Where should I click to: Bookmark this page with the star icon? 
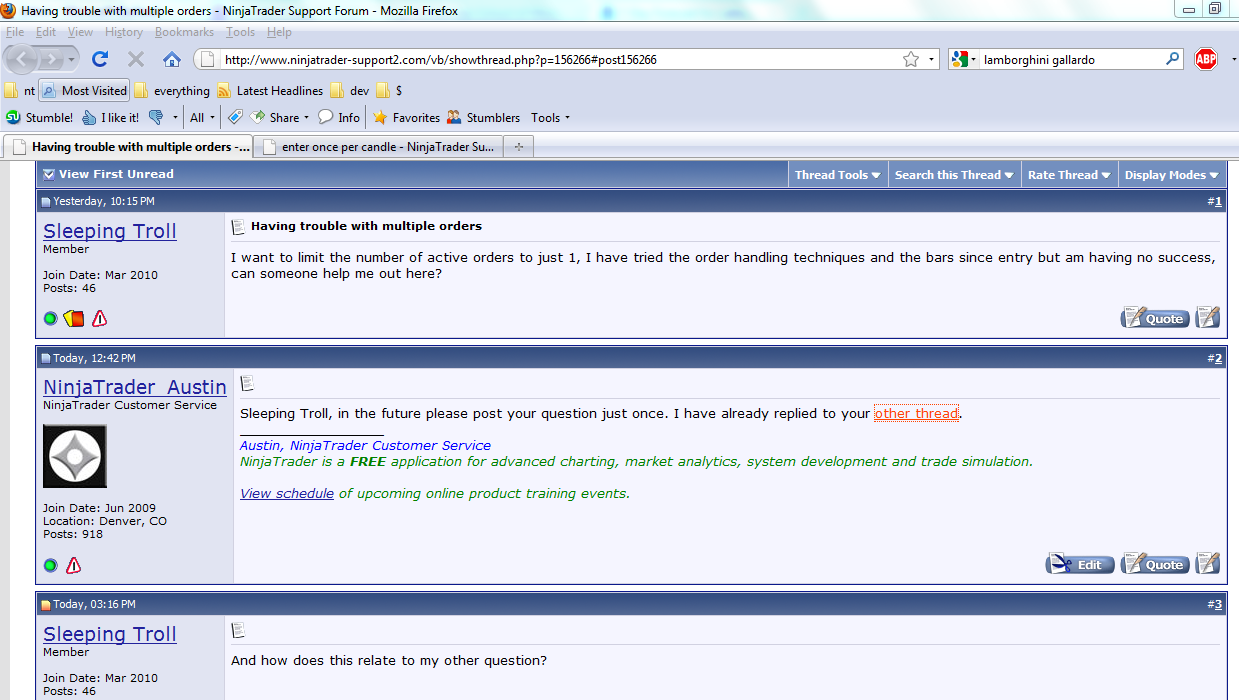(911, 59)
